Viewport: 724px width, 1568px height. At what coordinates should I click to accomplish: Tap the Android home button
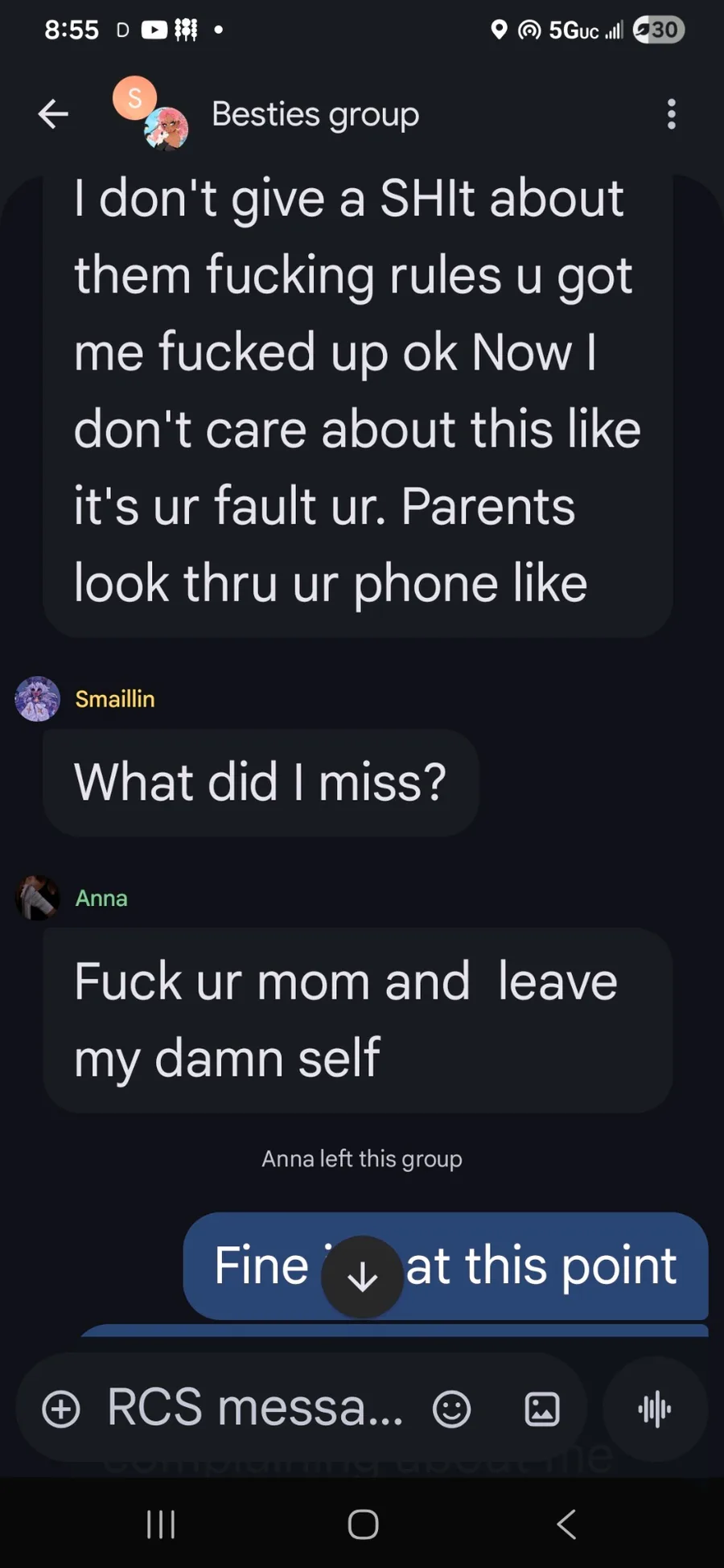coord(363,1524)
